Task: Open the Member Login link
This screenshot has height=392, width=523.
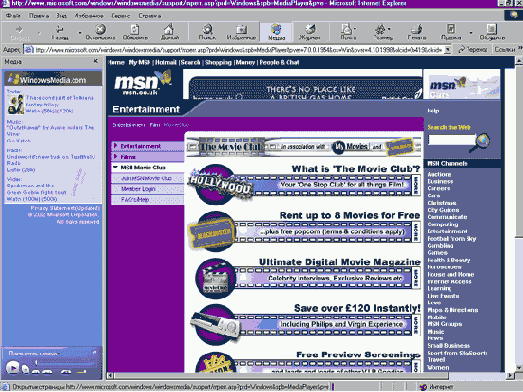Action: [x=138, y=189]
